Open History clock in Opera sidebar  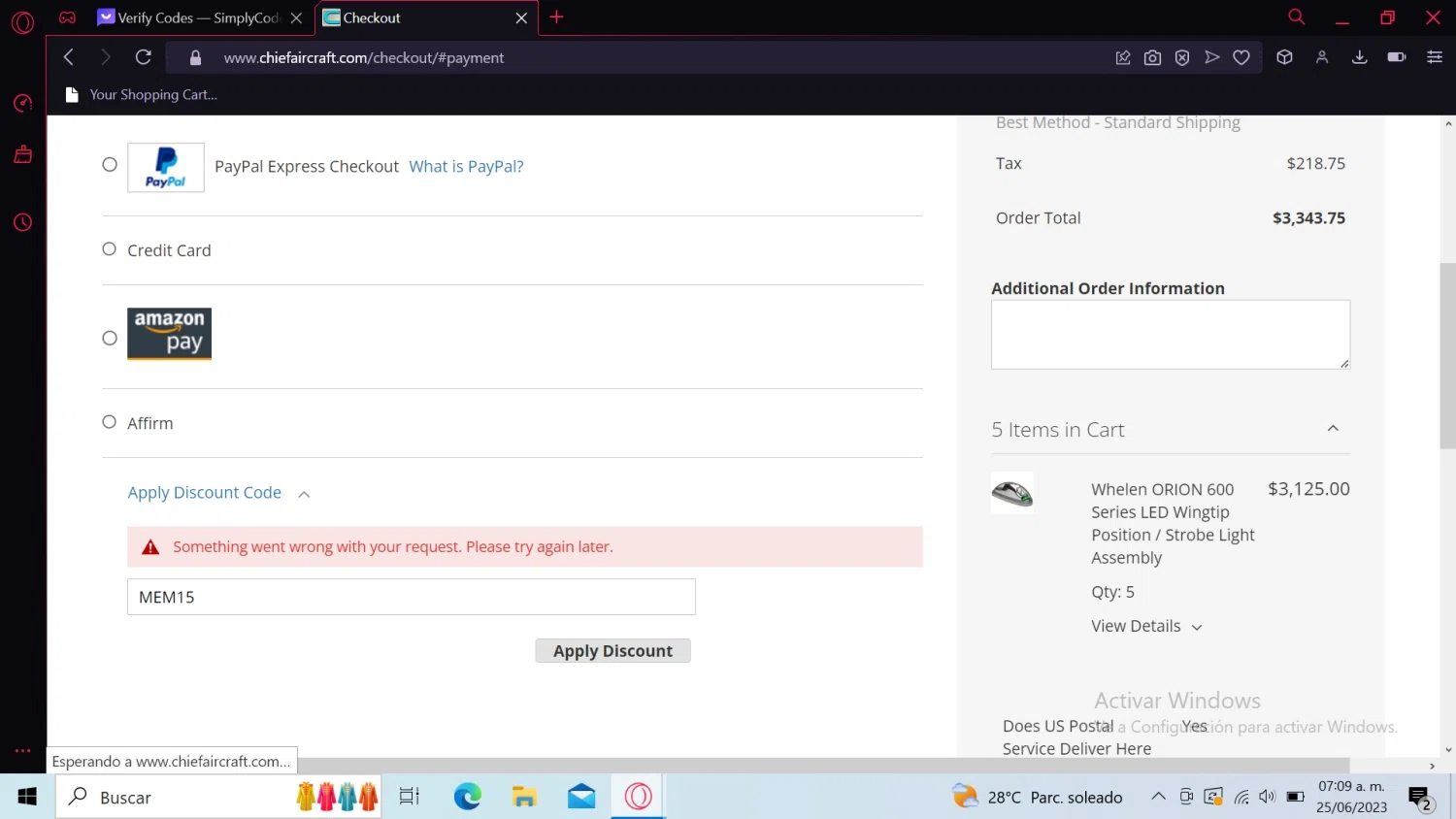[x=22, y=222]
